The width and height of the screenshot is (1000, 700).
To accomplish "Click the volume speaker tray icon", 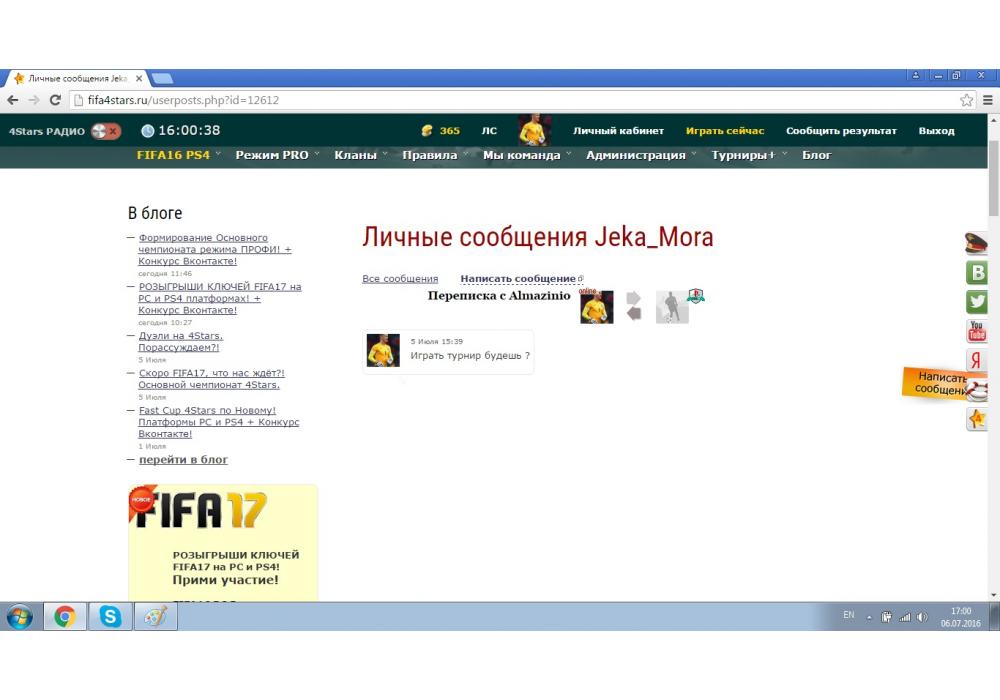I will tap(922, 617).
